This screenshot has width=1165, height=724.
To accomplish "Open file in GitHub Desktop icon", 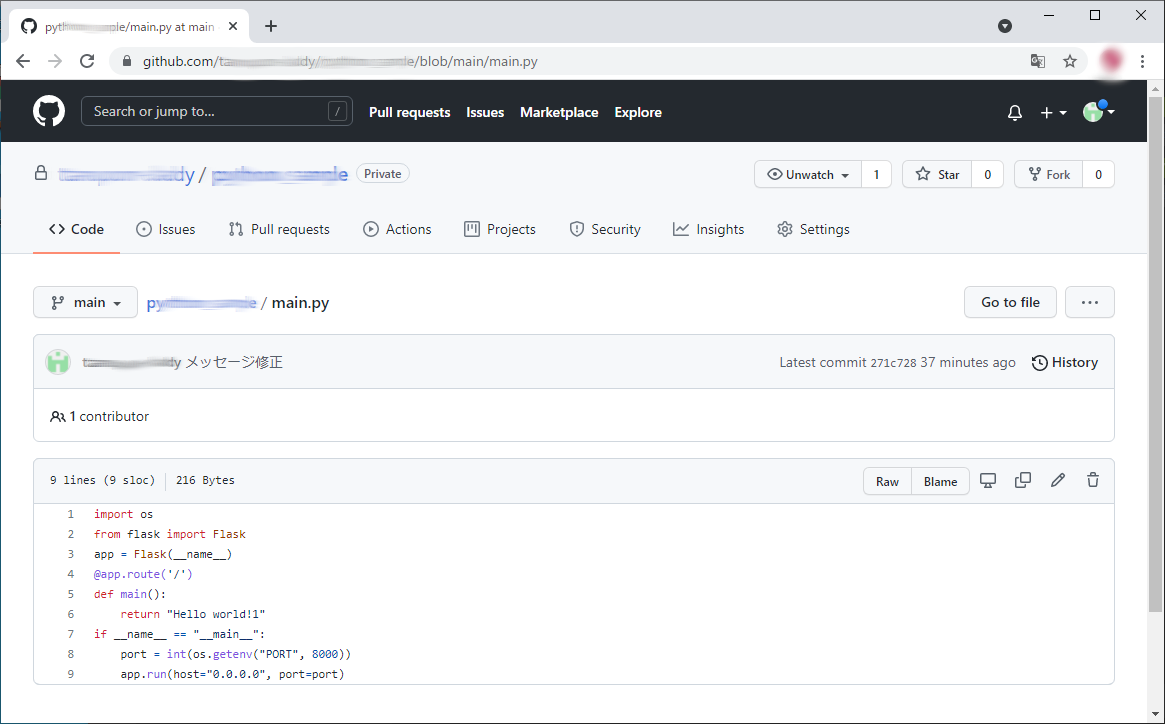I will click(988, 480).
